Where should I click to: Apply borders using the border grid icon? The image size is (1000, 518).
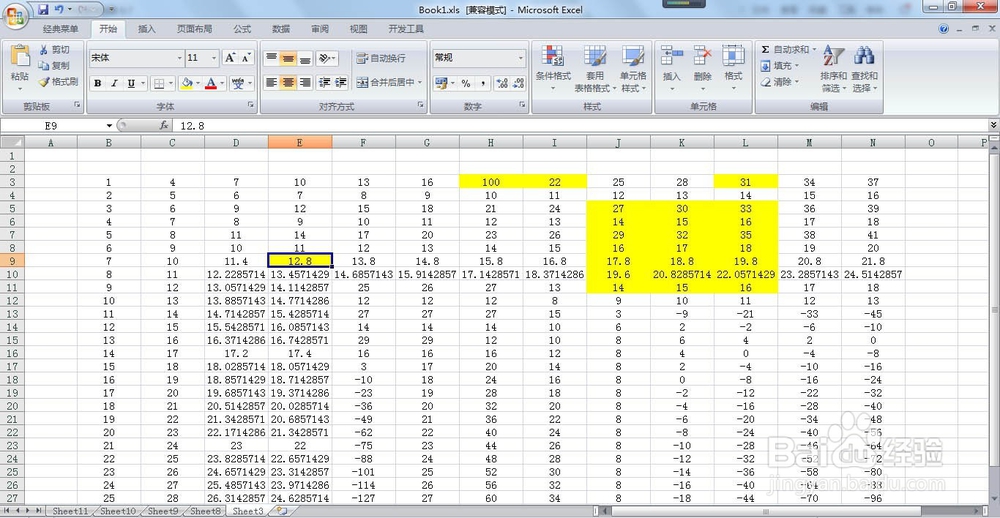point(159,83)
